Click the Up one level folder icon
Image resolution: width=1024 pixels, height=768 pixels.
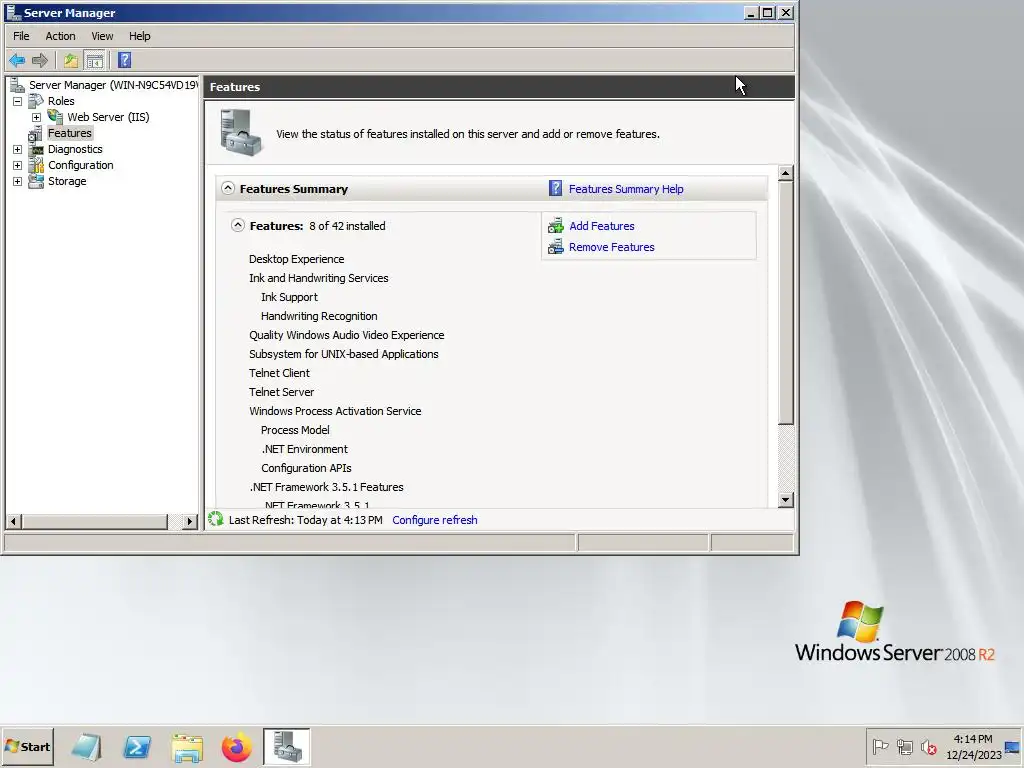click(x=71, y=61)
